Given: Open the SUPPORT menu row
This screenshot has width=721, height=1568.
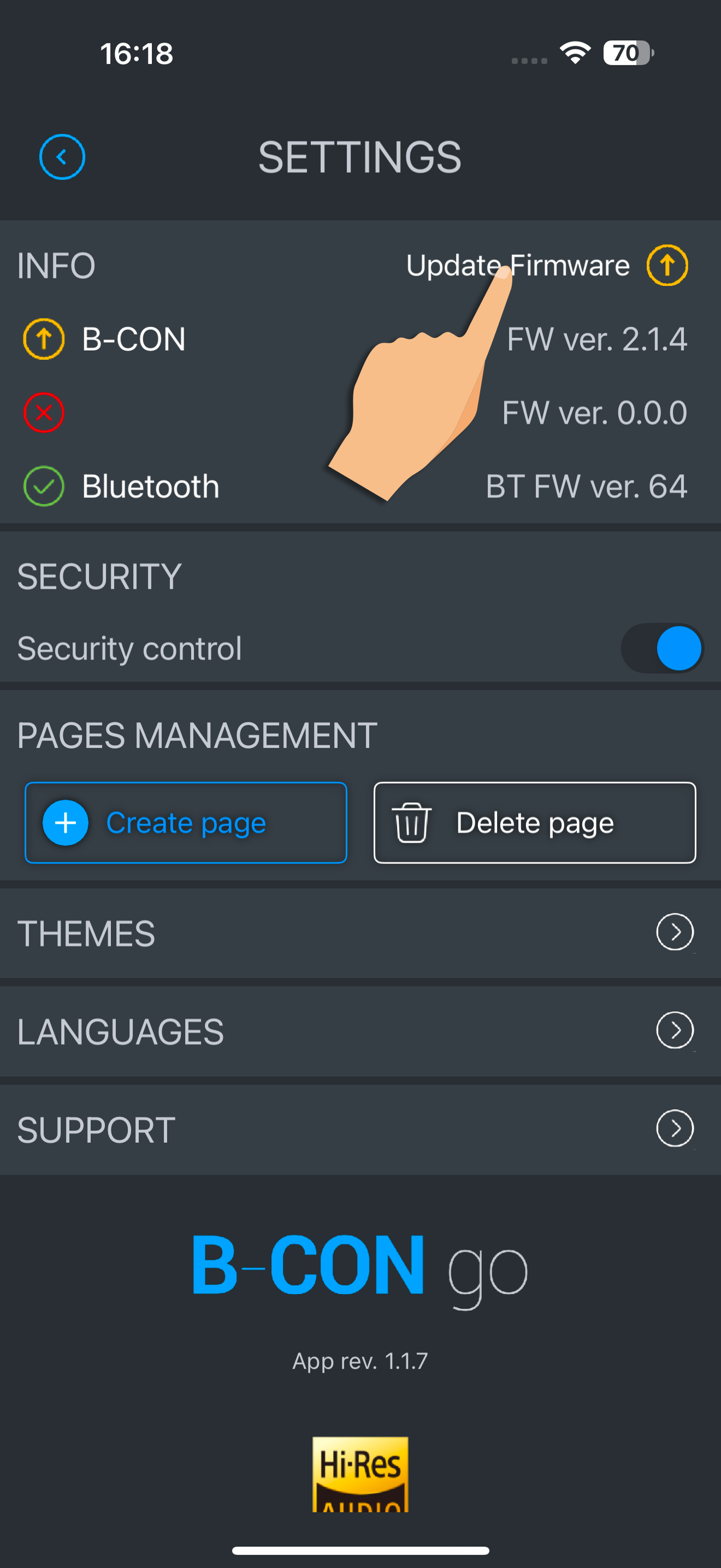Looking at the screenshot, I should click(x=360, y=1130).
